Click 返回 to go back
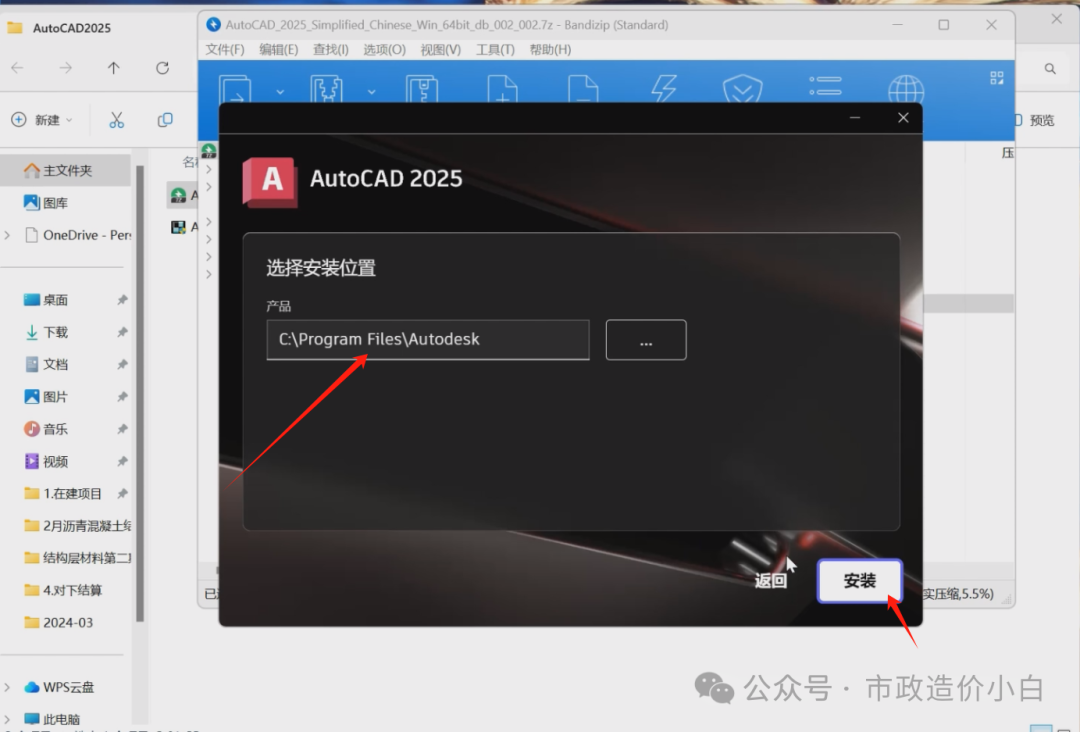This screenshot has width=1080, height=732. click(x=770, y=581)
